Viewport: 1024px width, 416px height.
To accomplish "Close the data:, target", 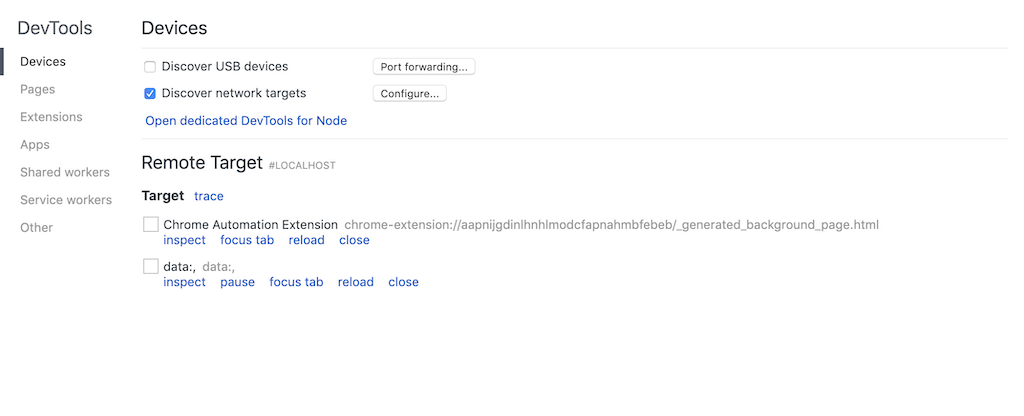I will click(404, 281).
